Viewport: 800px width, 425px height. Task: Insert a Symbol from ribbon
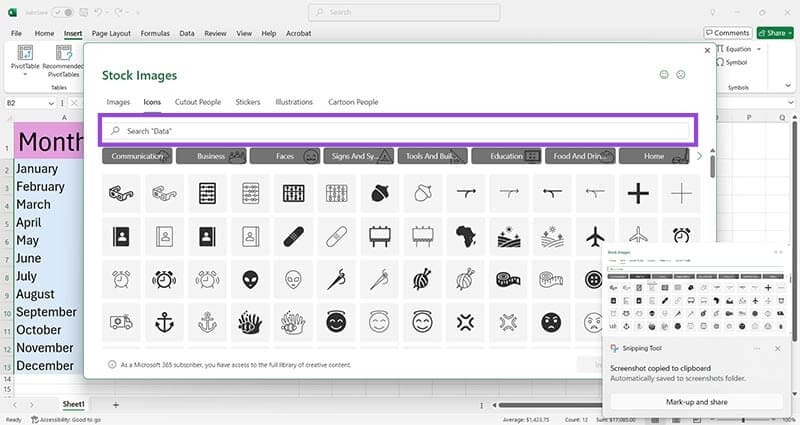tap(732, 62)
